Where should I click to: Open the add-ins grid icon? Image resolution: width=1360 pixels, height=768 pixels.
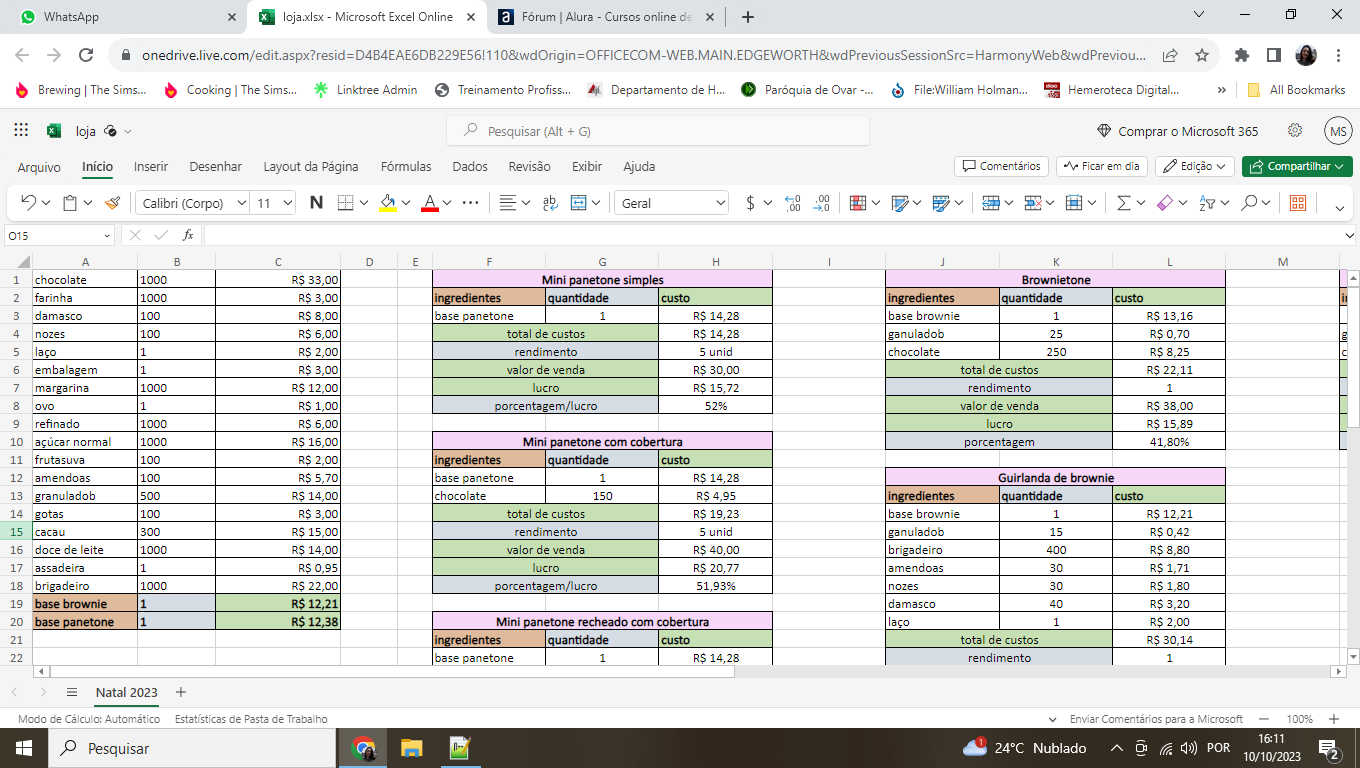1298,203
